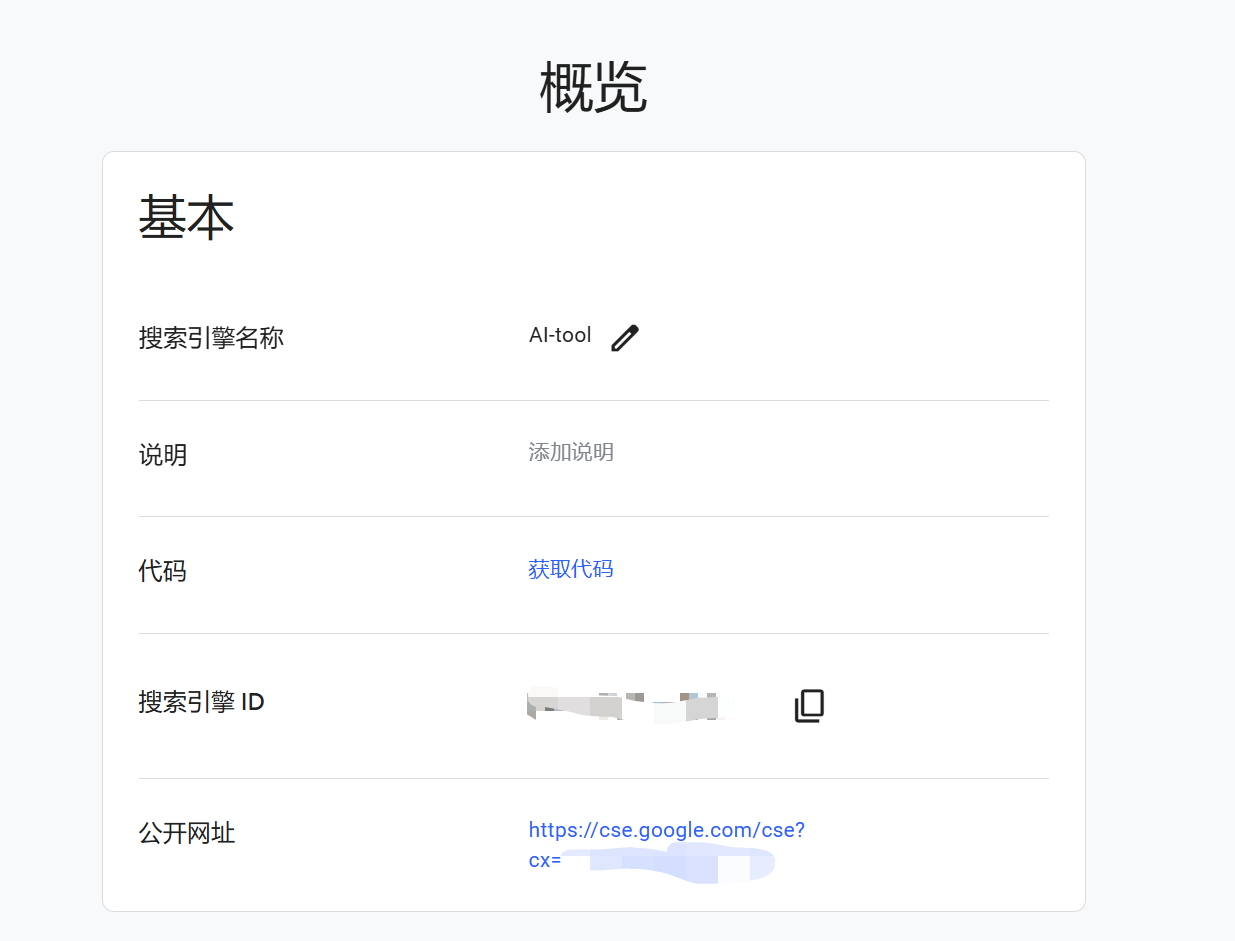Click the 基本 section heading
The height and width of the screenshot is (941, 1235).
click(186, 217)
